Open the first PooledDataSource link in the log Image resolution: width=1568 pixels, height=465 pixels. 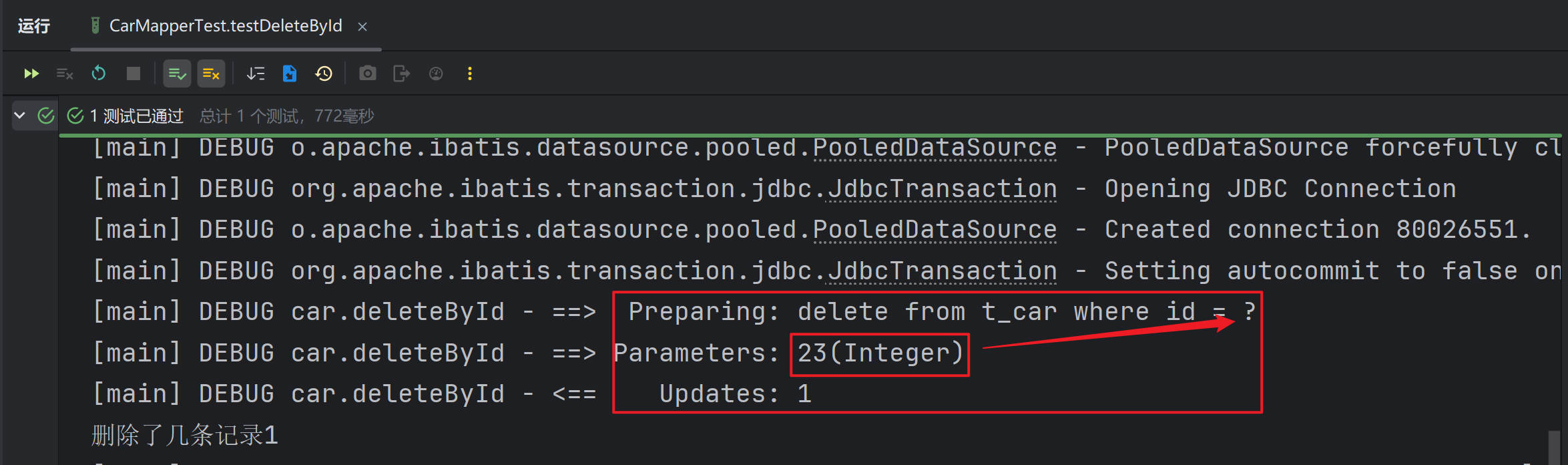(x=935, y=148)
